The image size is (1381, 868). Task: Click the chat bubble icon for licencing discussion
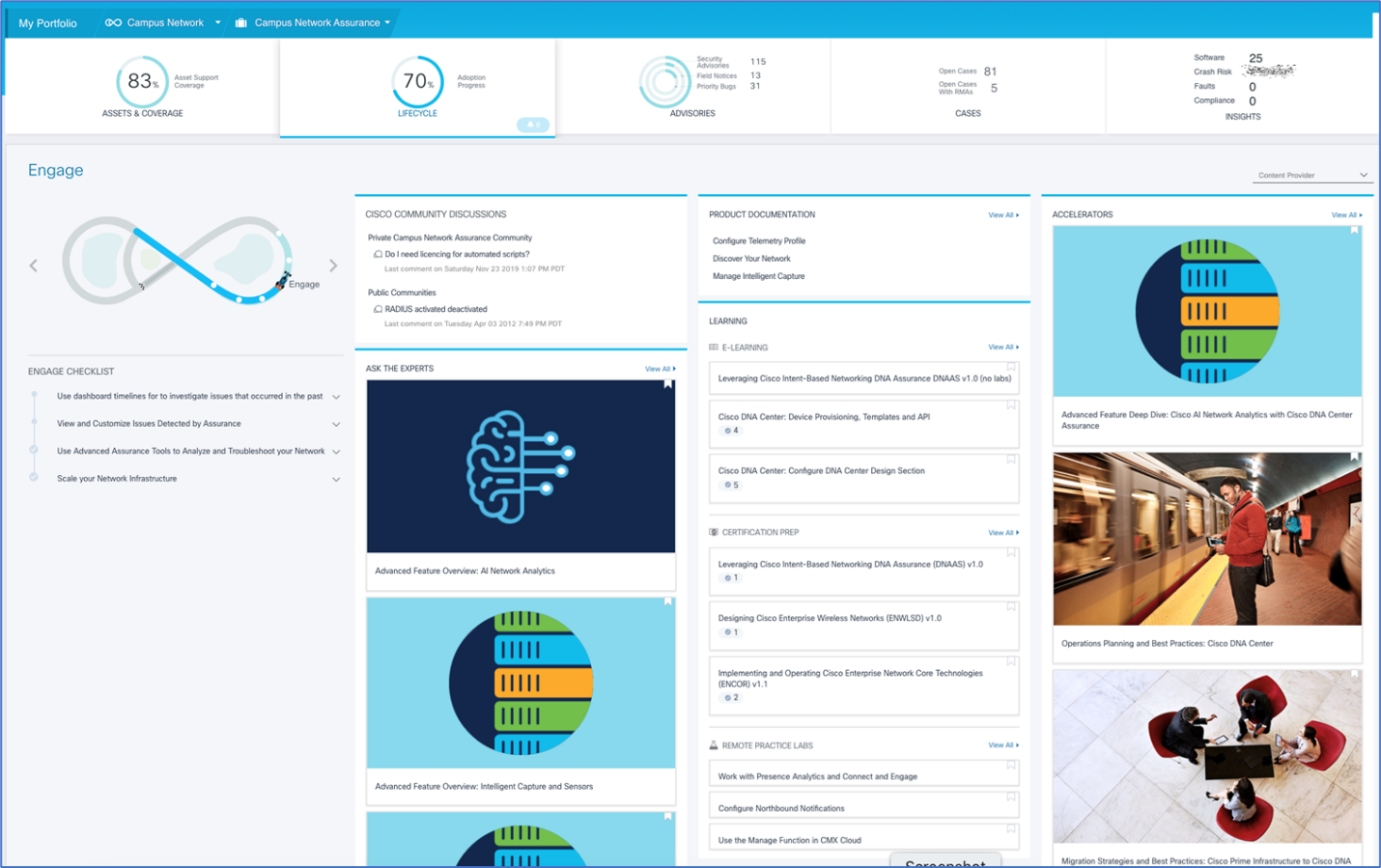pyautogui.click(x=378, y=254)
